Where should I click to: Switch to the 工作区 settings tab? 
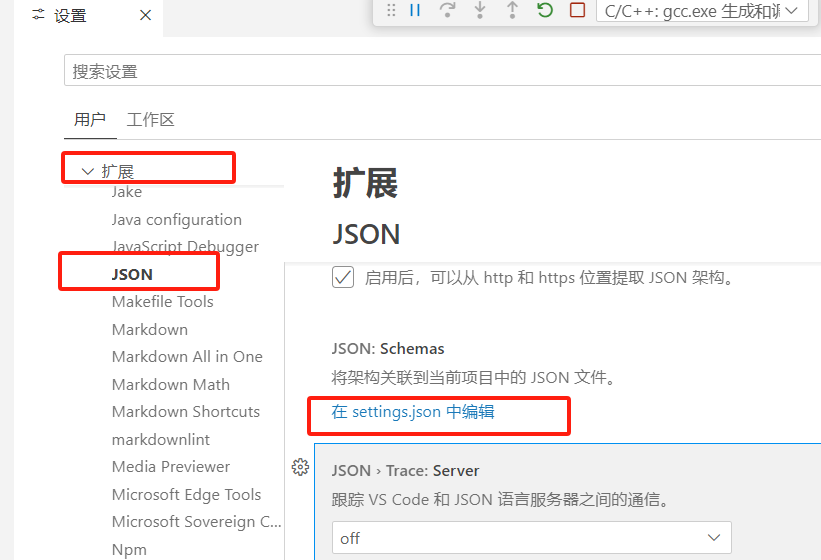click(151, 120)
